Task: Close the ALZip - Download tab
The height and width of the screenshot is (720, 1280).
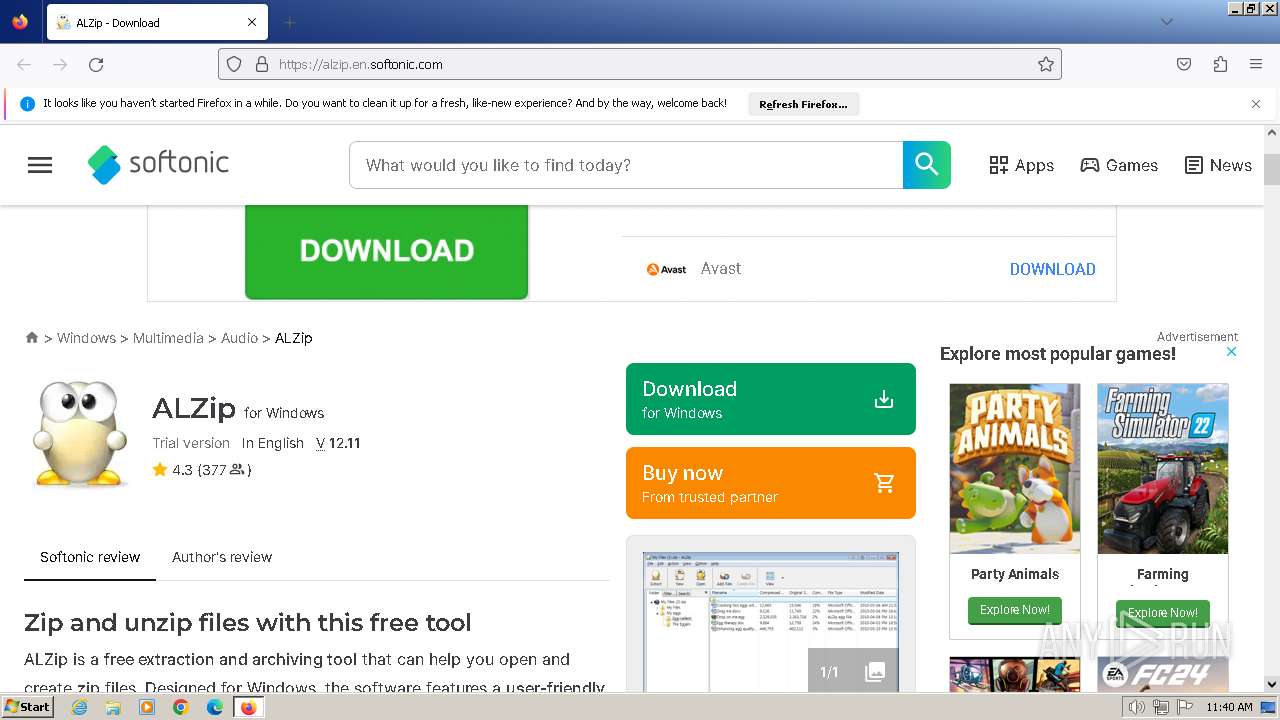Action: [x=252, y=22]
